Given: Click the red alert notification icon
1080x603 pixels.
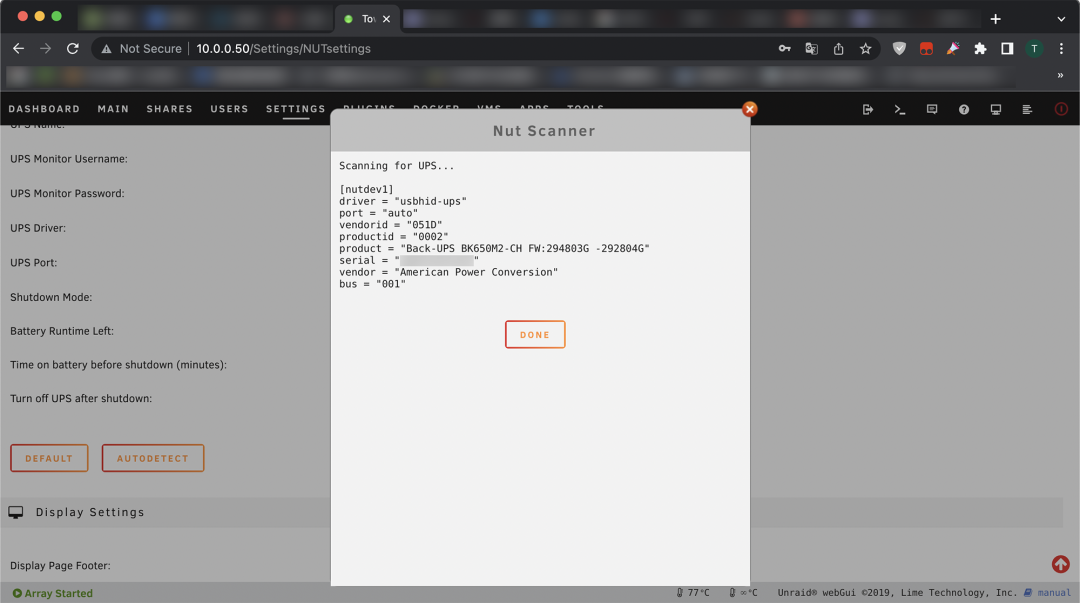Looking at the screenshot, I should click(1061, 109).
